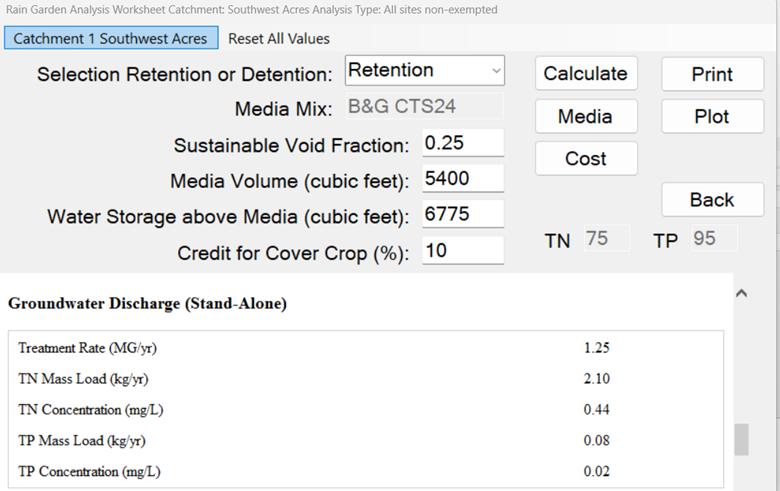Click Reset All Values
Screen dimensions: 780x491
pyautogui.click(x=279, y=38)
